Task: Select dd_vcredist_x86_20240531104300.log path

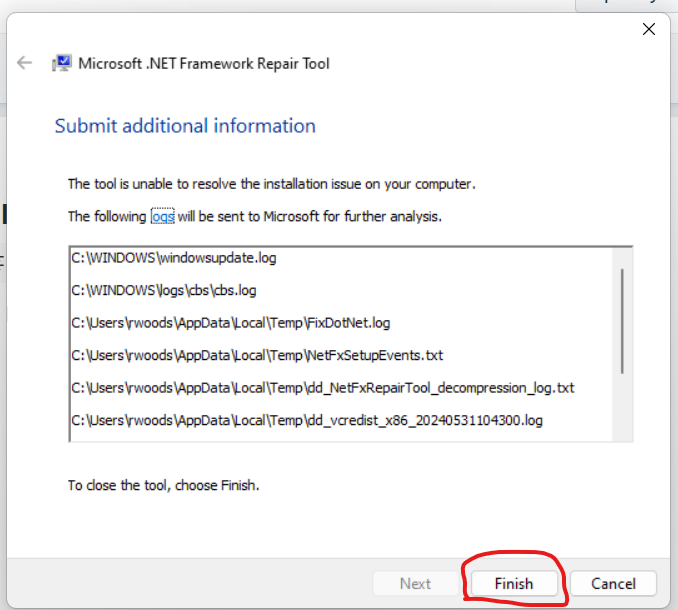Action: (307, 420)
